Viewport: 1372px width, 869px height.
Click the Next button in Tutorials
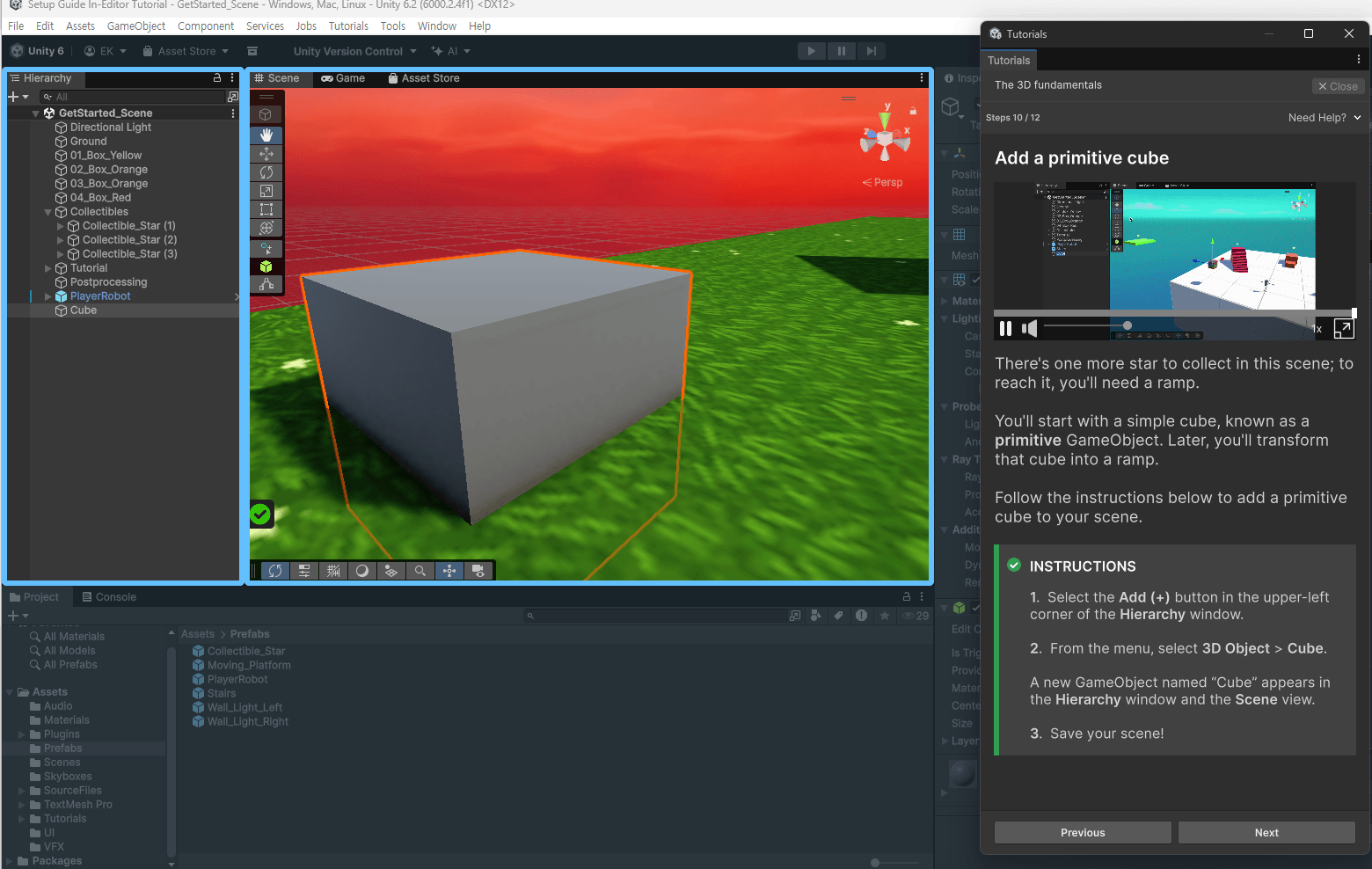(x=1266, y=833)
